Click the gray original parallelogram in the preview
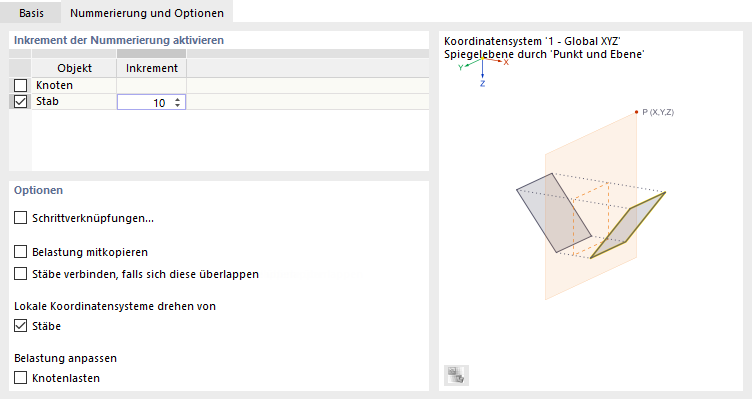 552,213
